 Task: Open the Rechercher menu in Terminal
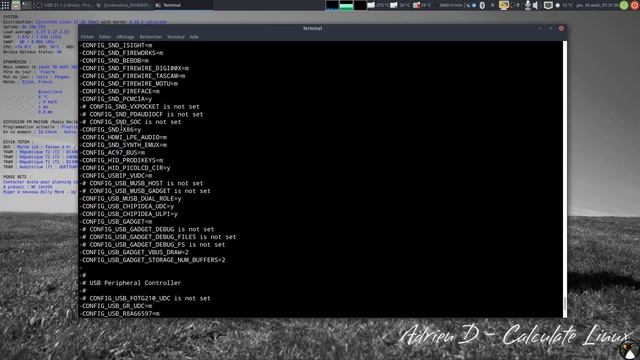coord(151,37)
